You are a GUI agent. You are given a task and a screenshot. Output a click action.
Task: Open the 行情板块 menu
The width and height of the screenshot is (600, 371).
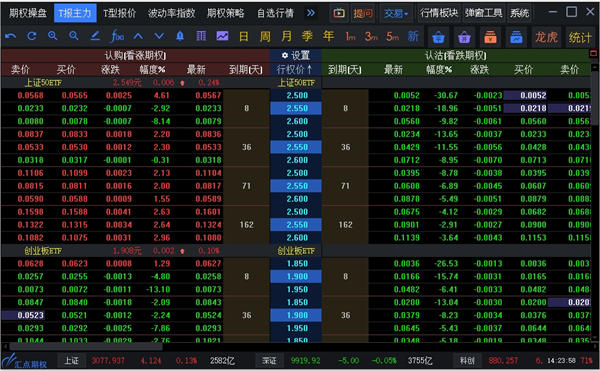coord(439,13)
